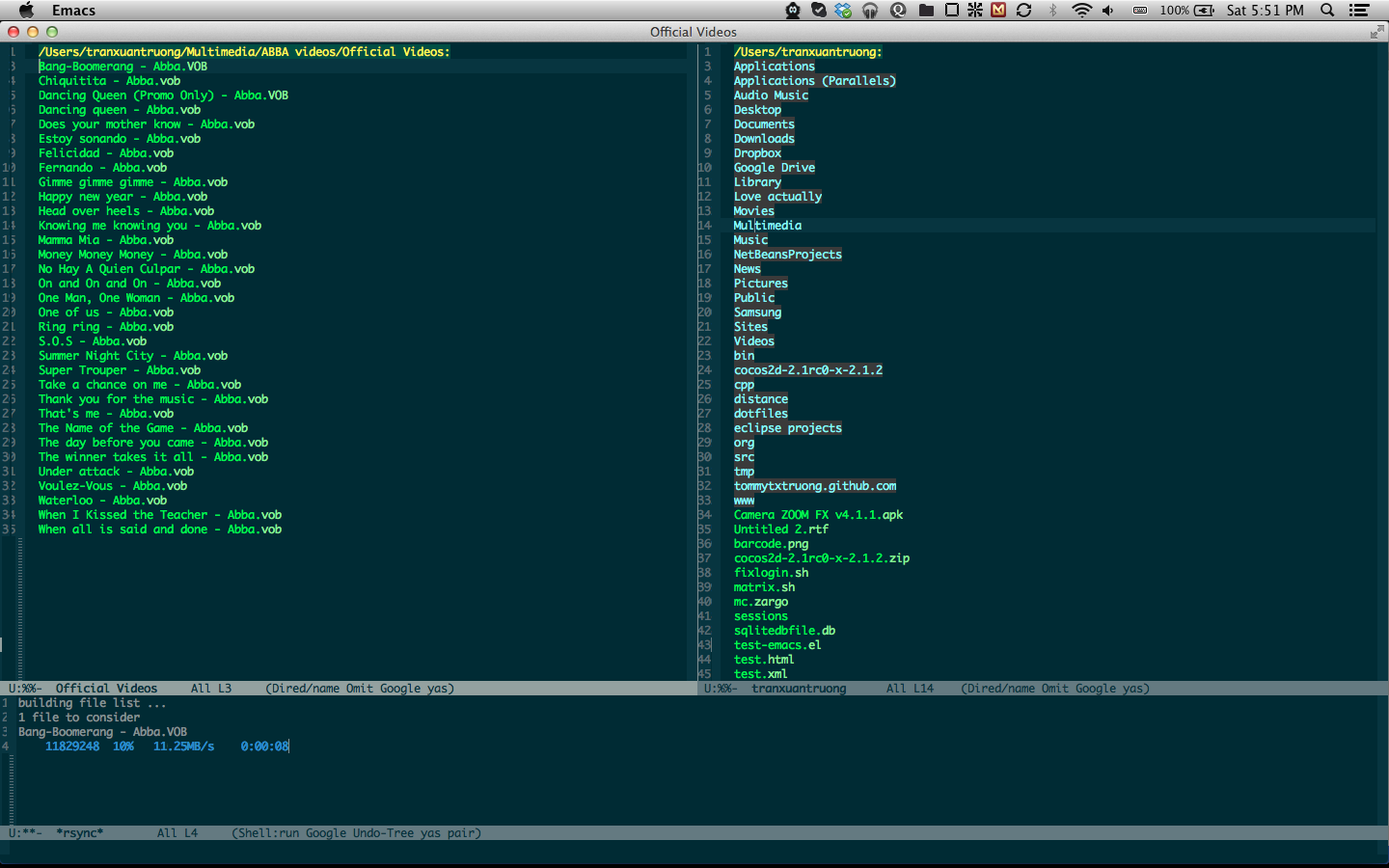Image resolution: width=1389 pixels, height=868 pixels.
Task: Select test-emacs.el file
Action: (x=777, y=645)
